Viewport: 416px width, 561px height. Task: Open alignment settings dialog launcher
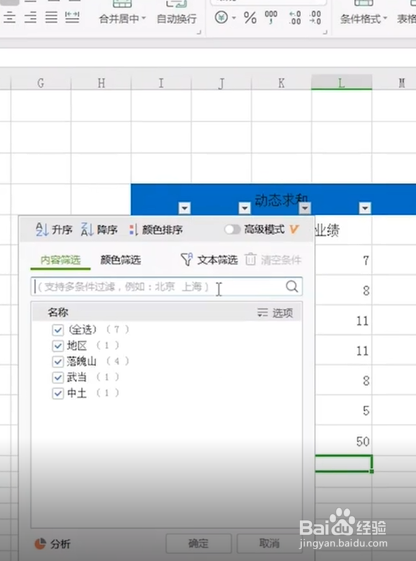pos(199,33)
